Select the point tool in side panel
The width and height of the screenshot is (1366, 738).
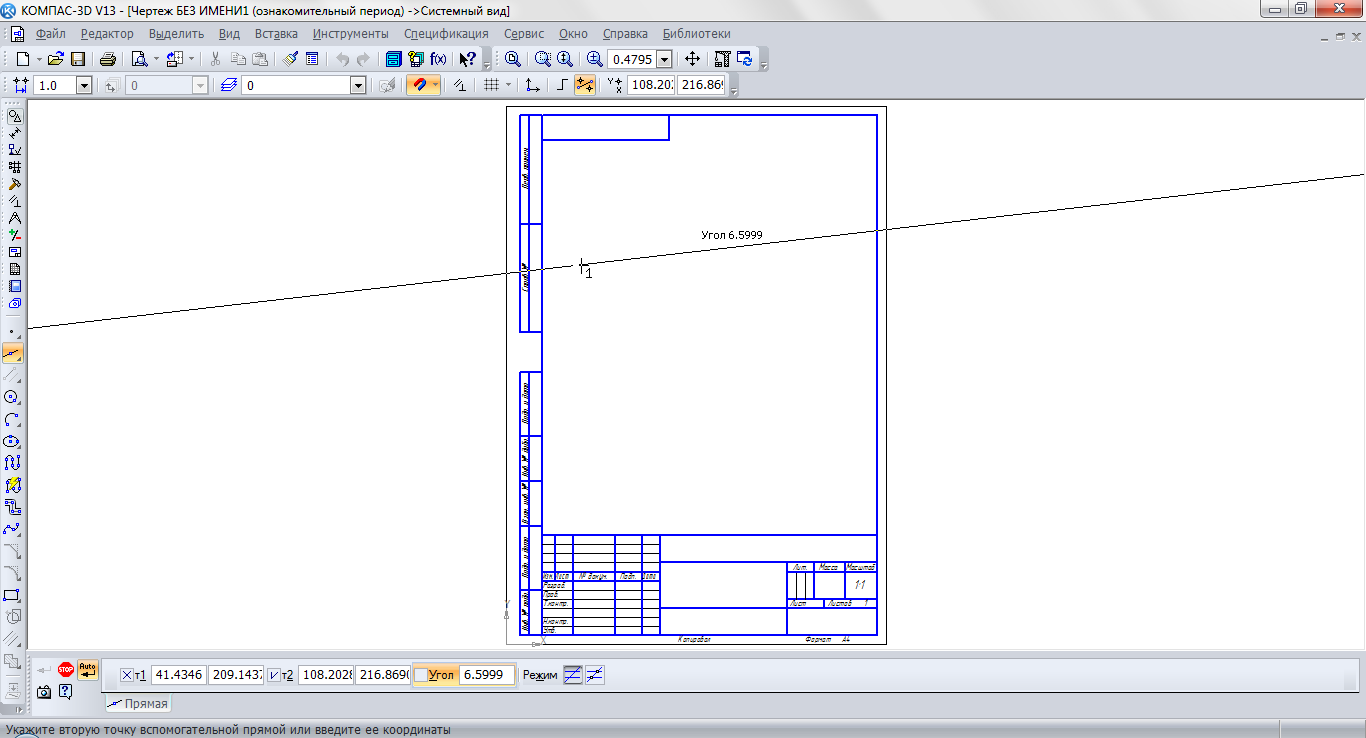pyautogui.click(x=13, y=331)
